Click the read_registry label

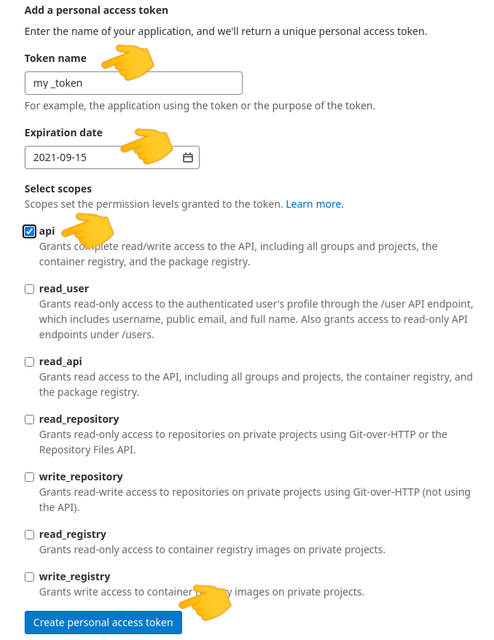point(73,534)
